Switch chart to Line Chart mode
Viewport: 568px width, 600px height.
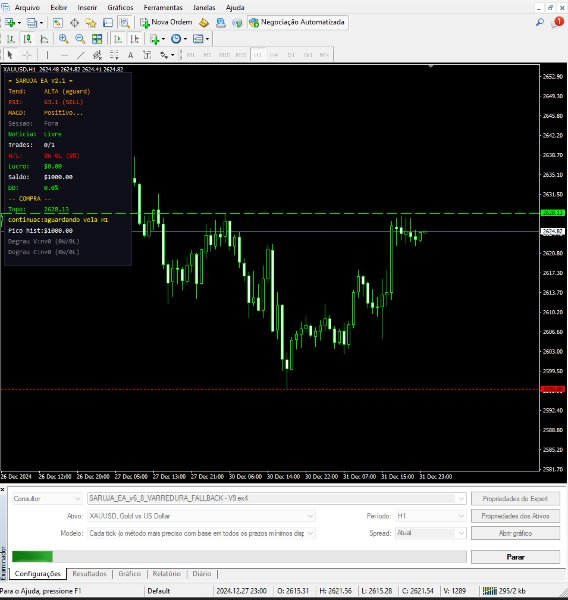click(x=44, y=39)
